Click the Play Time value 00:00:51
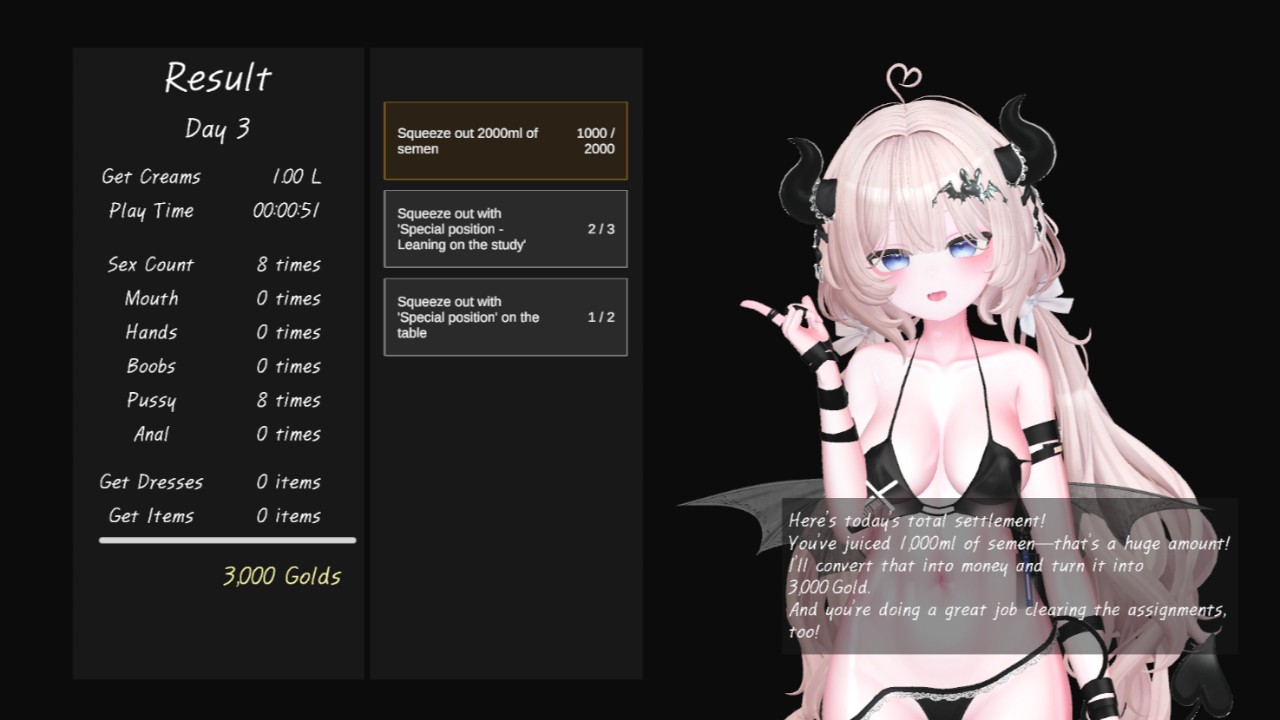Image resolution: width=1280 pixels, height=720 pixels. click(286, 211)
